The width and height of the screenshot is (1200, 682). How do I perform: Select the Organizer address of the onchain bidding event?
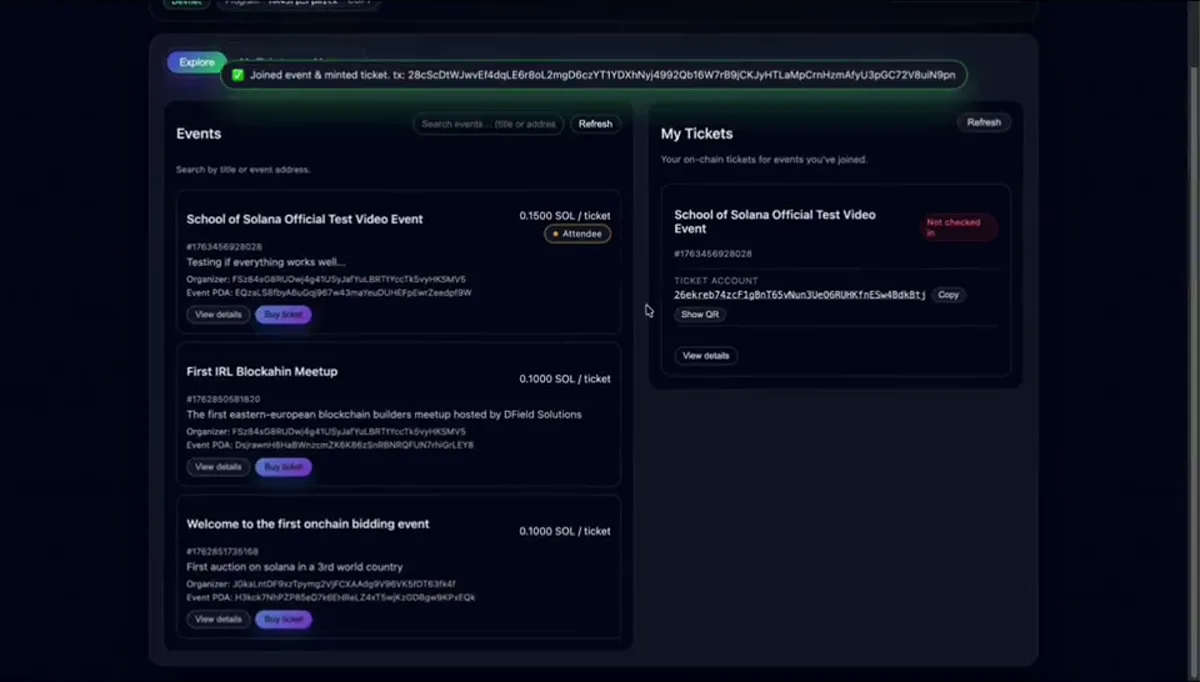coord(343,584)
